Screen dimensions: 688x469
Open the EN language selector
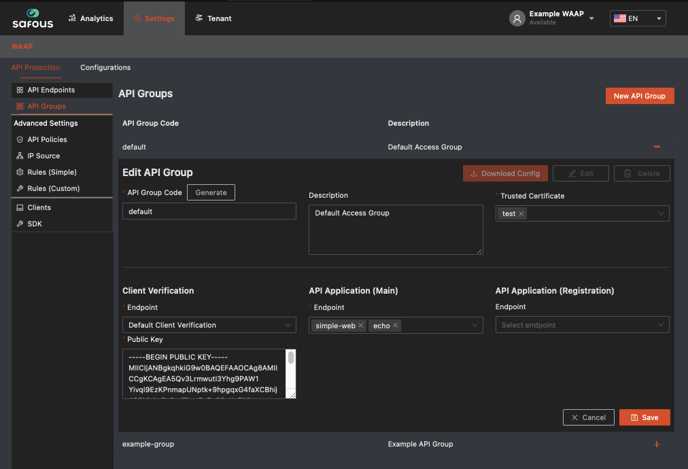[x=638, y=18]
